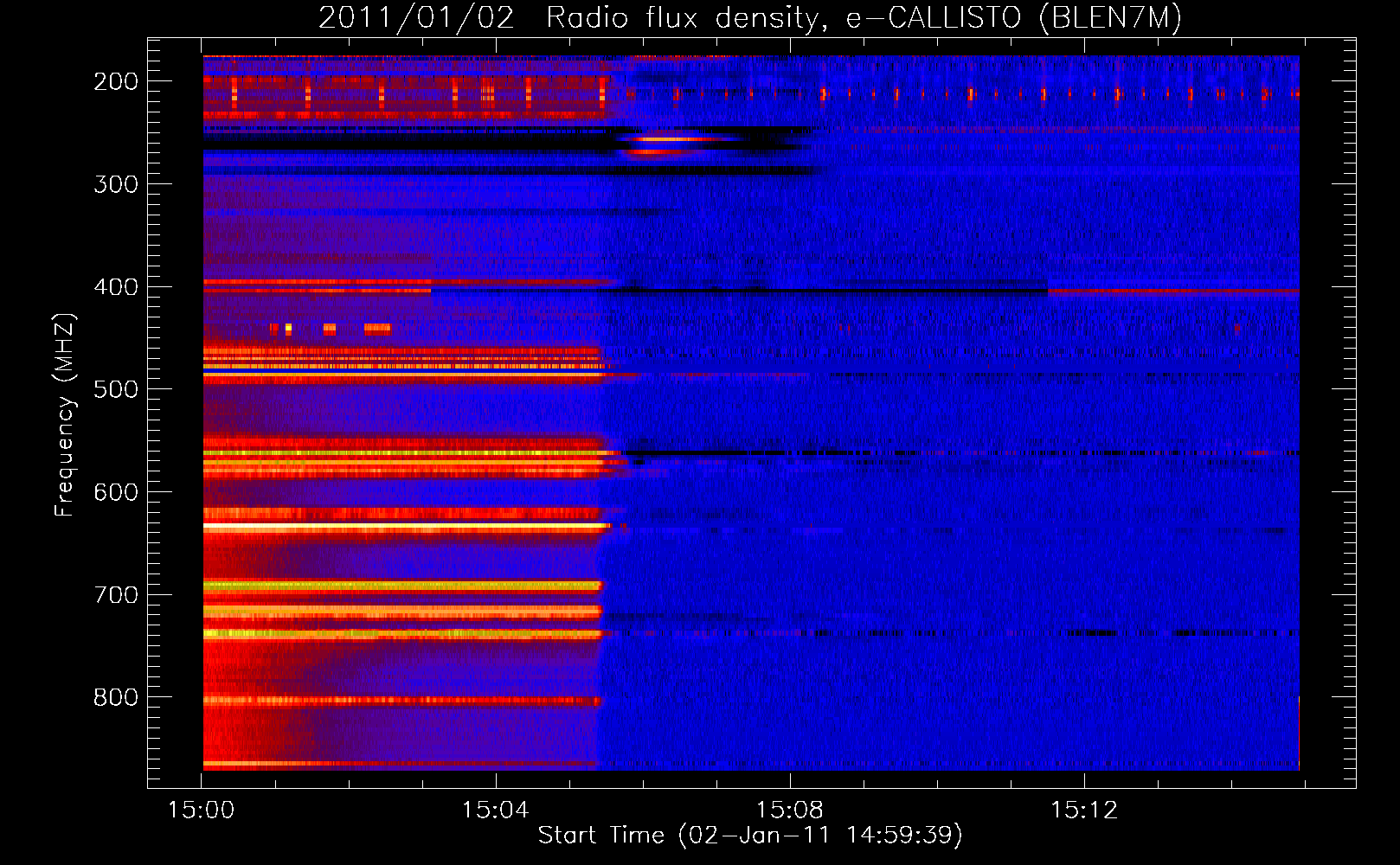Click the 15:12 time tick label

(x=1084, y=811)
